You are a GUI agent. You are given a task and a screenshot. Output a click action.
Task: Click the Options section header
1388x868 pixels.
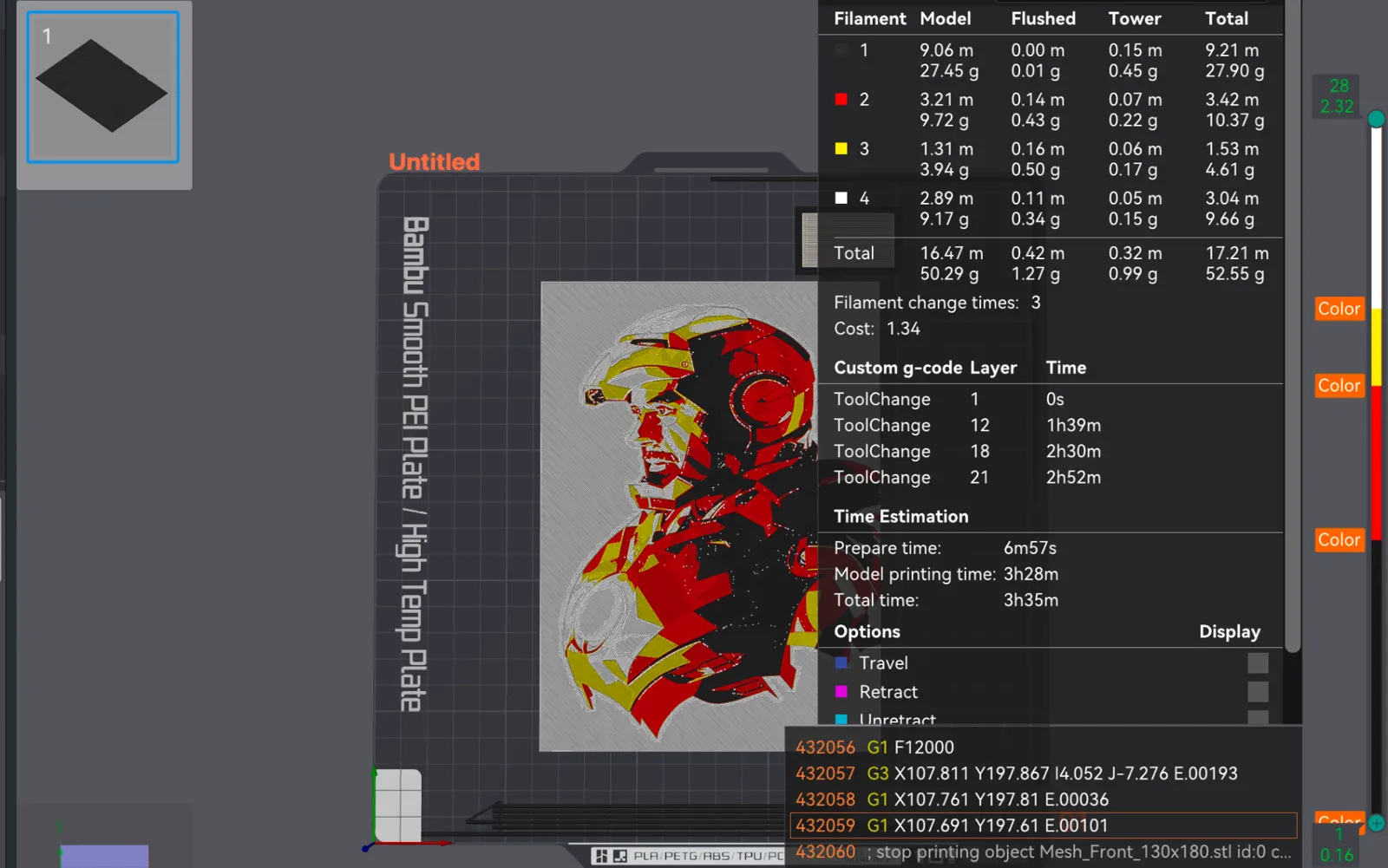[x=867, y=632]
